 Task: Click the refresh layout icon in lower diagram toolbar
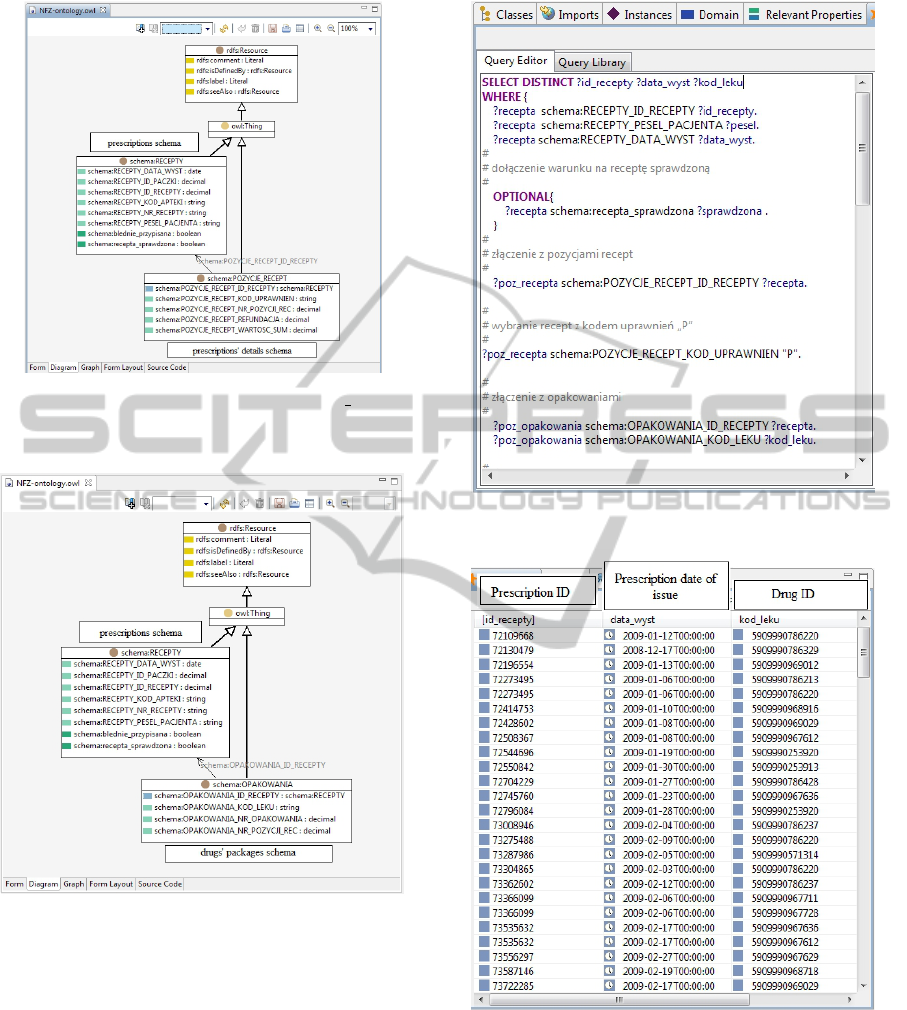[225, 503]
